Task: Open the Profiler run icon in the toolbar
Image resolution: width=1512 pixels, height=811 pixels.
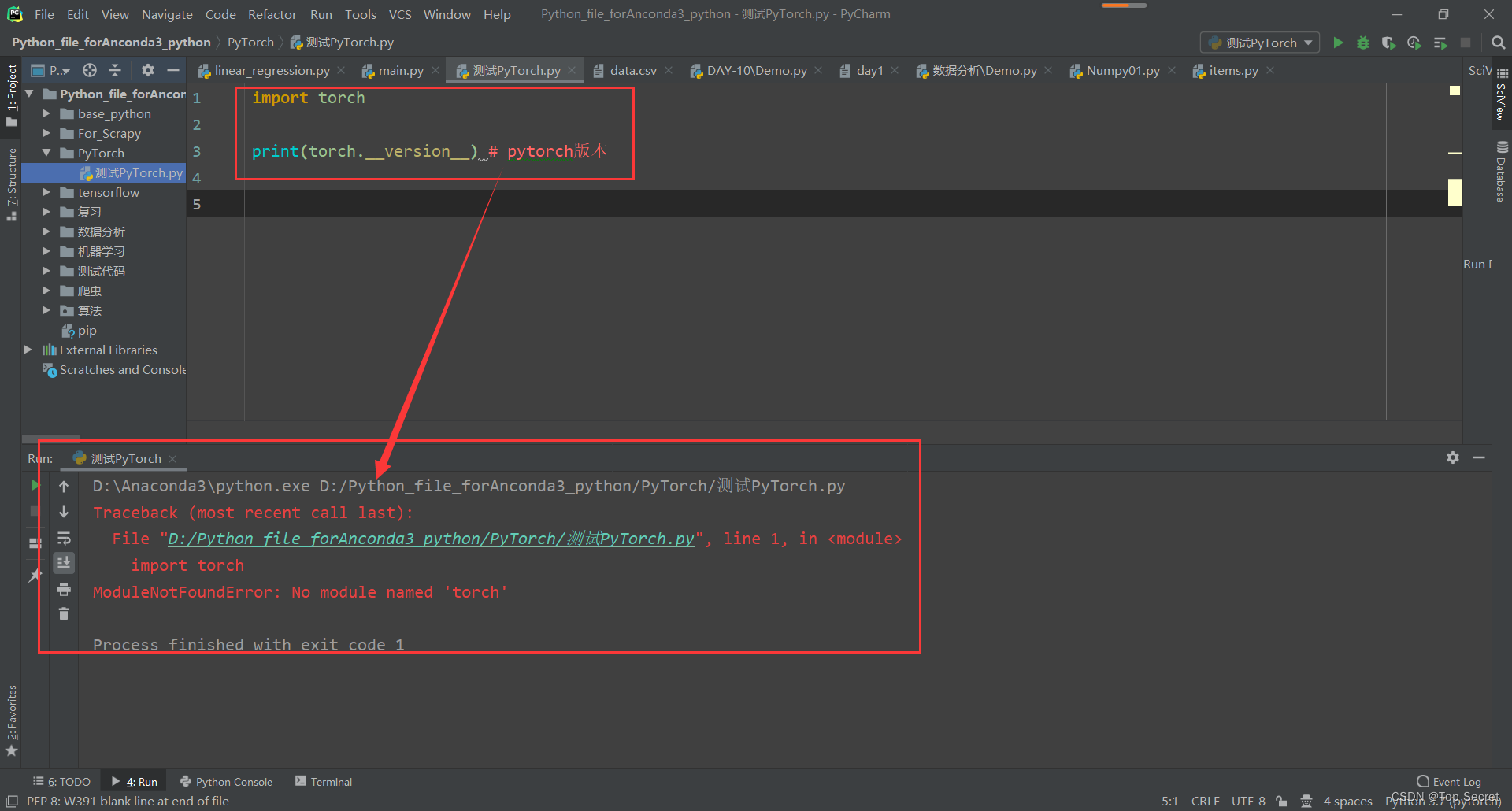Action: [1414, 43]
